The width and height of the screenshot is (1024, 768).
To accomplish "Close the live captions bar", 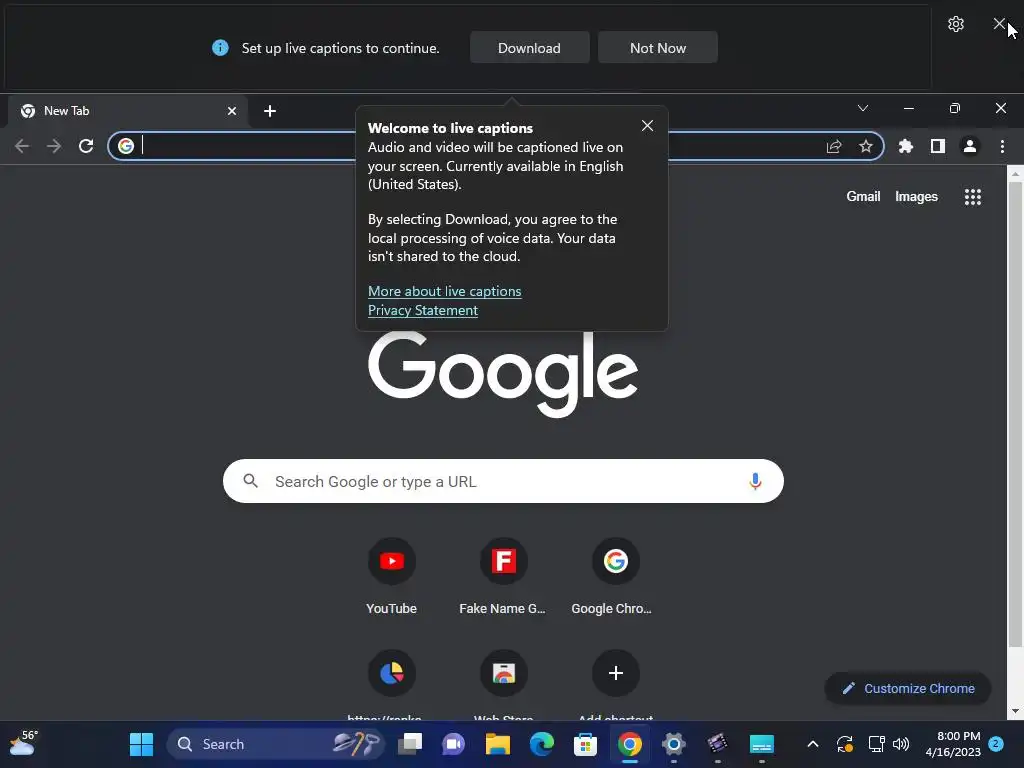I will [999, 24].
